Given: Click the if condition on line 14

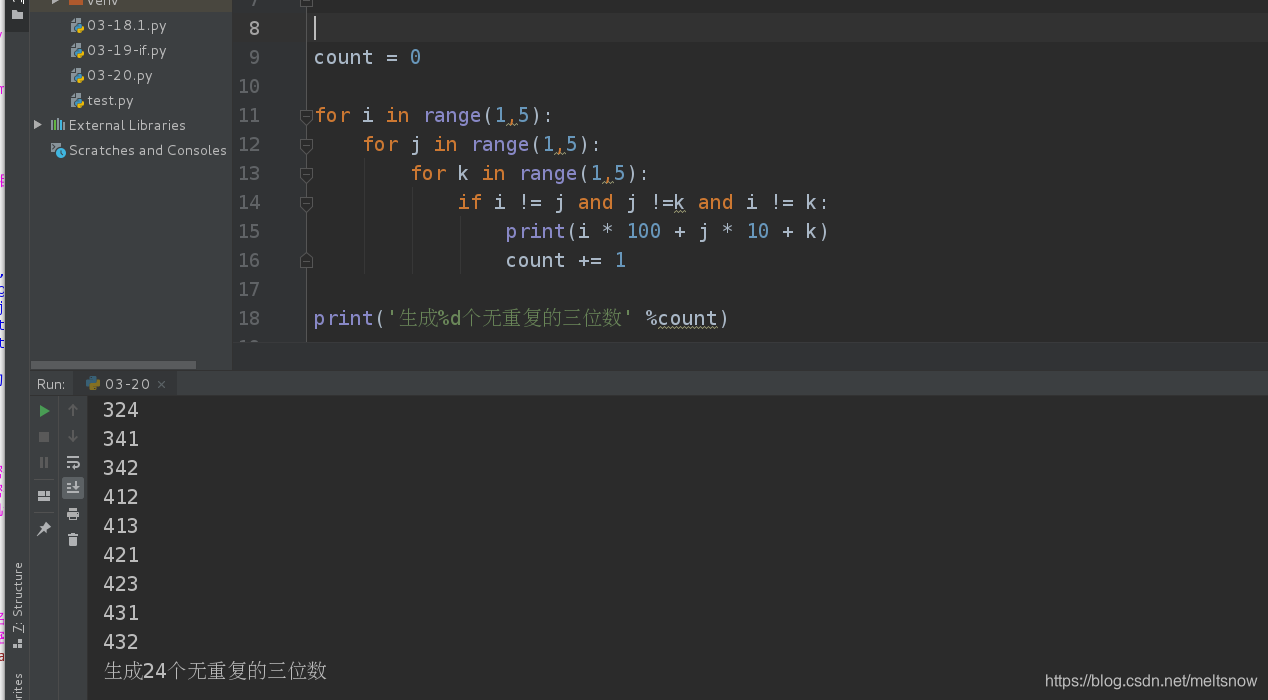Looking at the screenshot, I should click(x=643, y=202).
